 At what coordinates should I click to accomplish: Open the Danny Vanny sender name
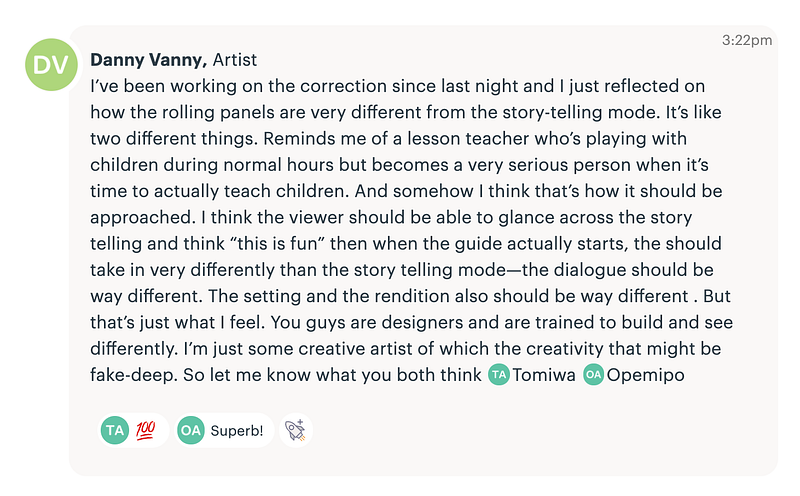pos(148,60)
